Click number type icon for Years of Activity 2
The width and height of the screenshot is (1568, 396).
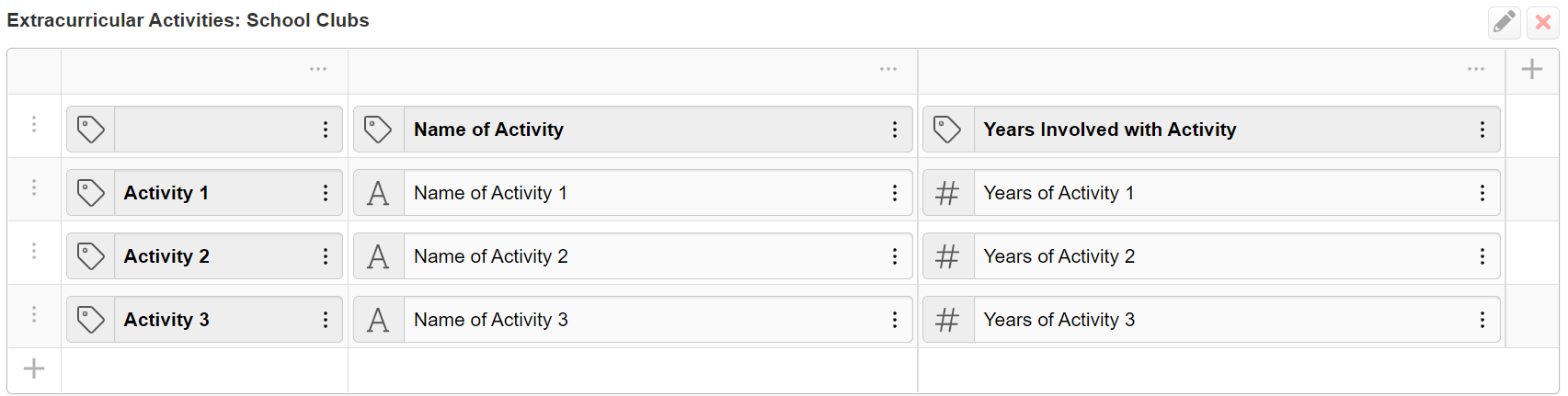tap(947, 256)
